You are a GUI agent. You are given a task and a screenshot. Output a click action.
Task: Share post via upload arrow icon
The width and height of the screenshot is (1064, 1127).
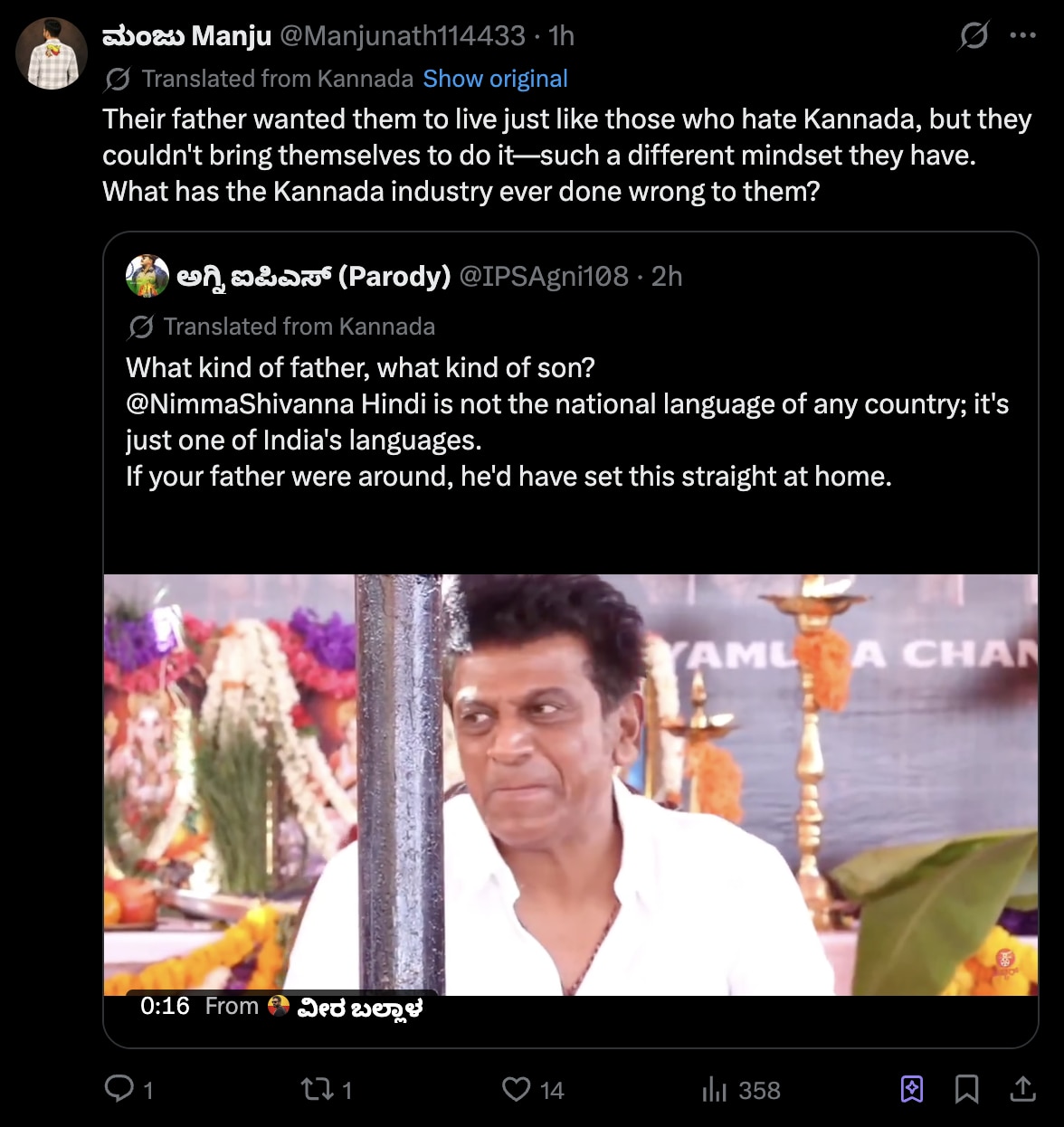pos(1022,1089)
